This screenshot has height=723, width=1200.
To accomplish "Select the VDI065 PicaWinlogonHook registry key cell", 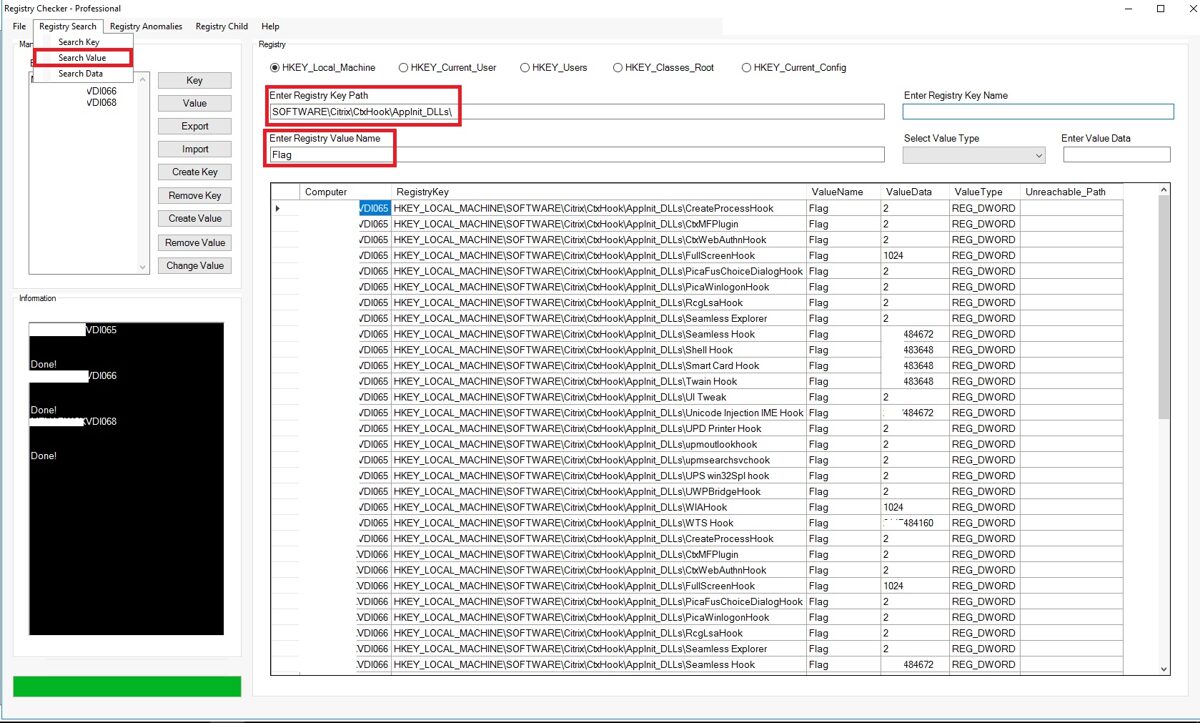I will (x=599, y=287).
